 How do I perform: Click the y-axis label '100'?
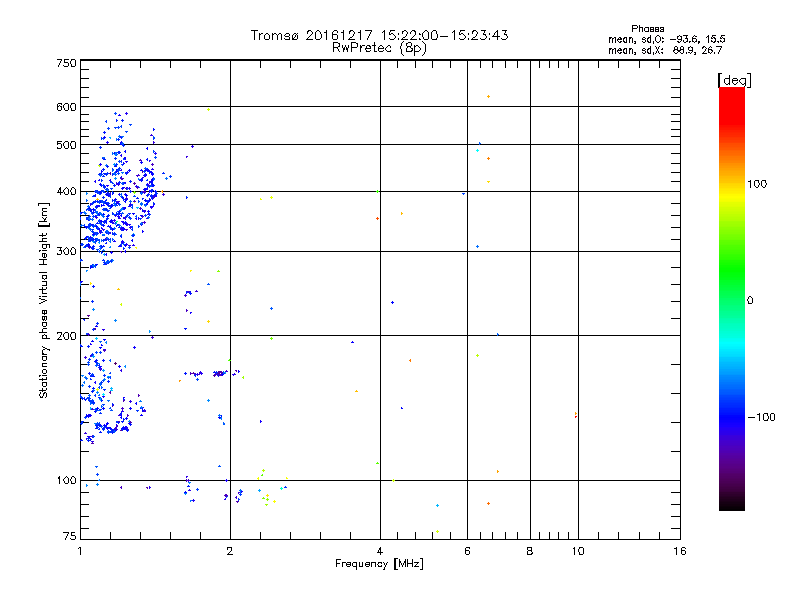pyautogui.click(x=66, y=480)
